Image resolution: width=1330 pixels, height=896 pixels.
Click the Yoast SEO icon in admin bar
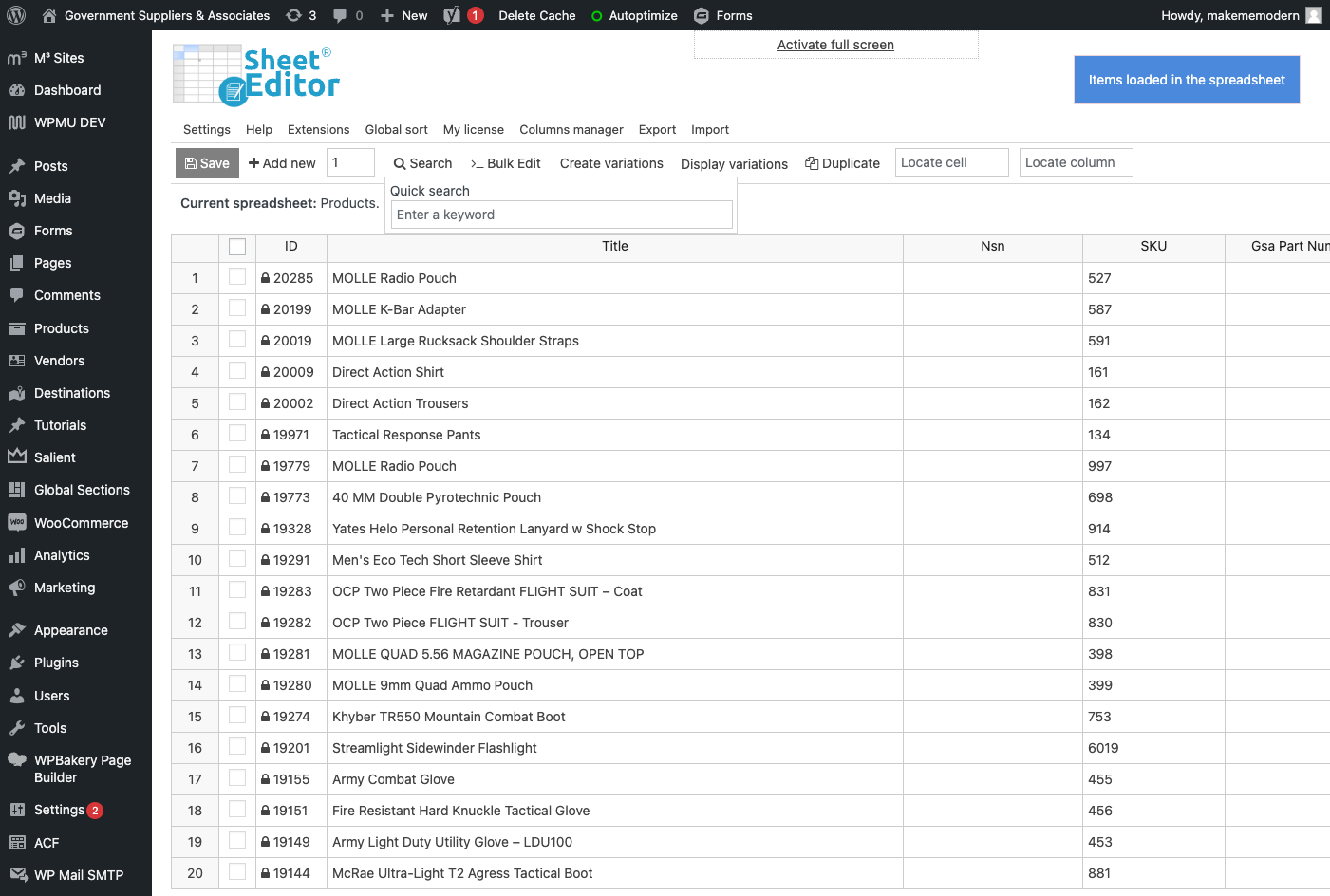pos(453,15)
